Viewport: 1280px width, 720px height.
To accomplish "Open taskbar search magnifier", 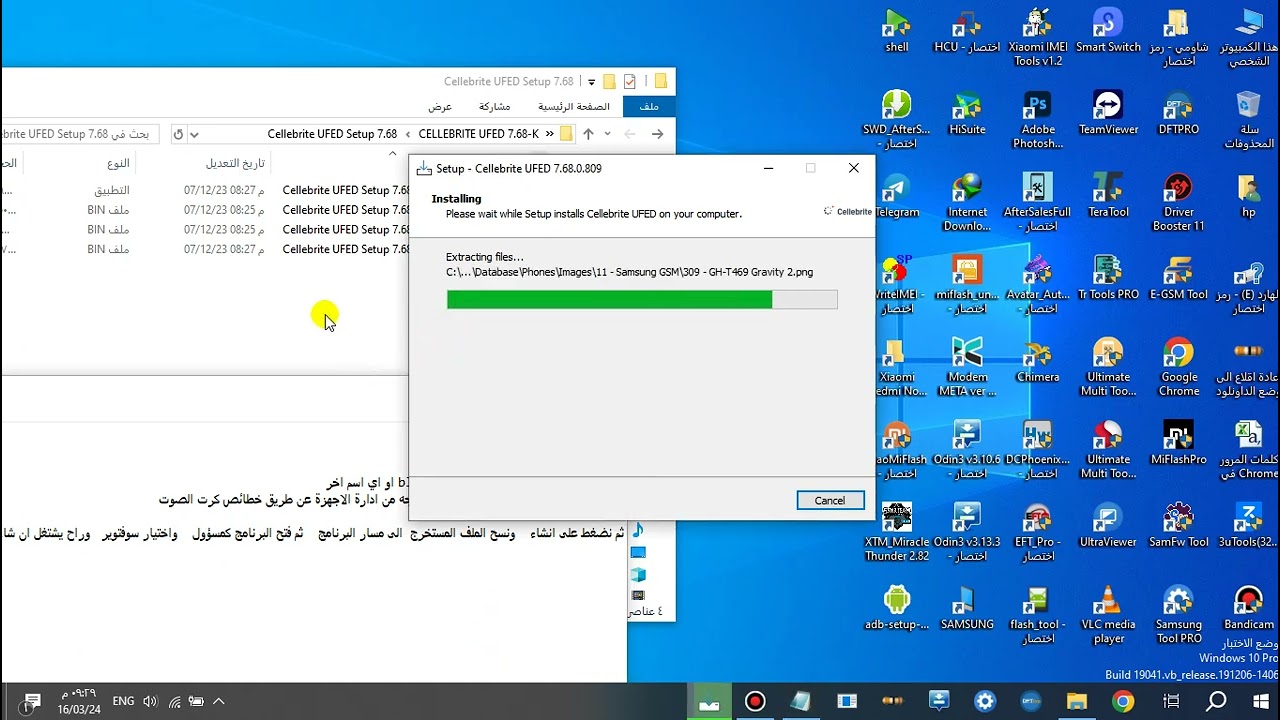I will 1216,702.
